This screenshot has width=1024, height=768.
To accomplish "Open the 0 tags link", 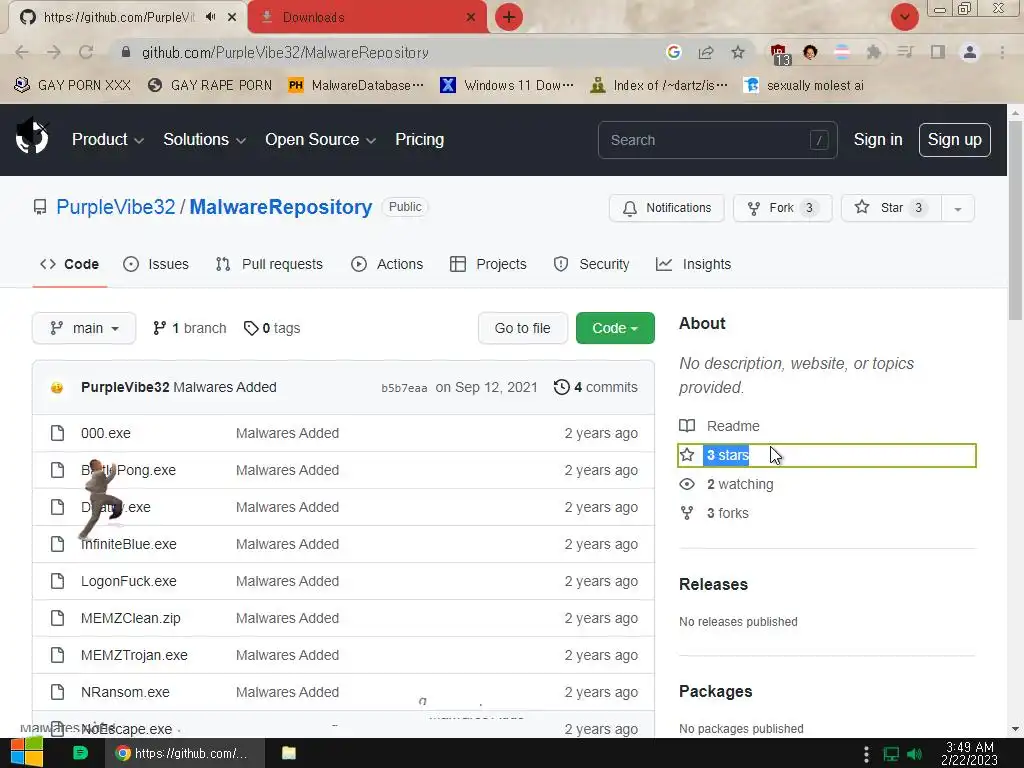I will pyautogui.click(x=272, y=328).
